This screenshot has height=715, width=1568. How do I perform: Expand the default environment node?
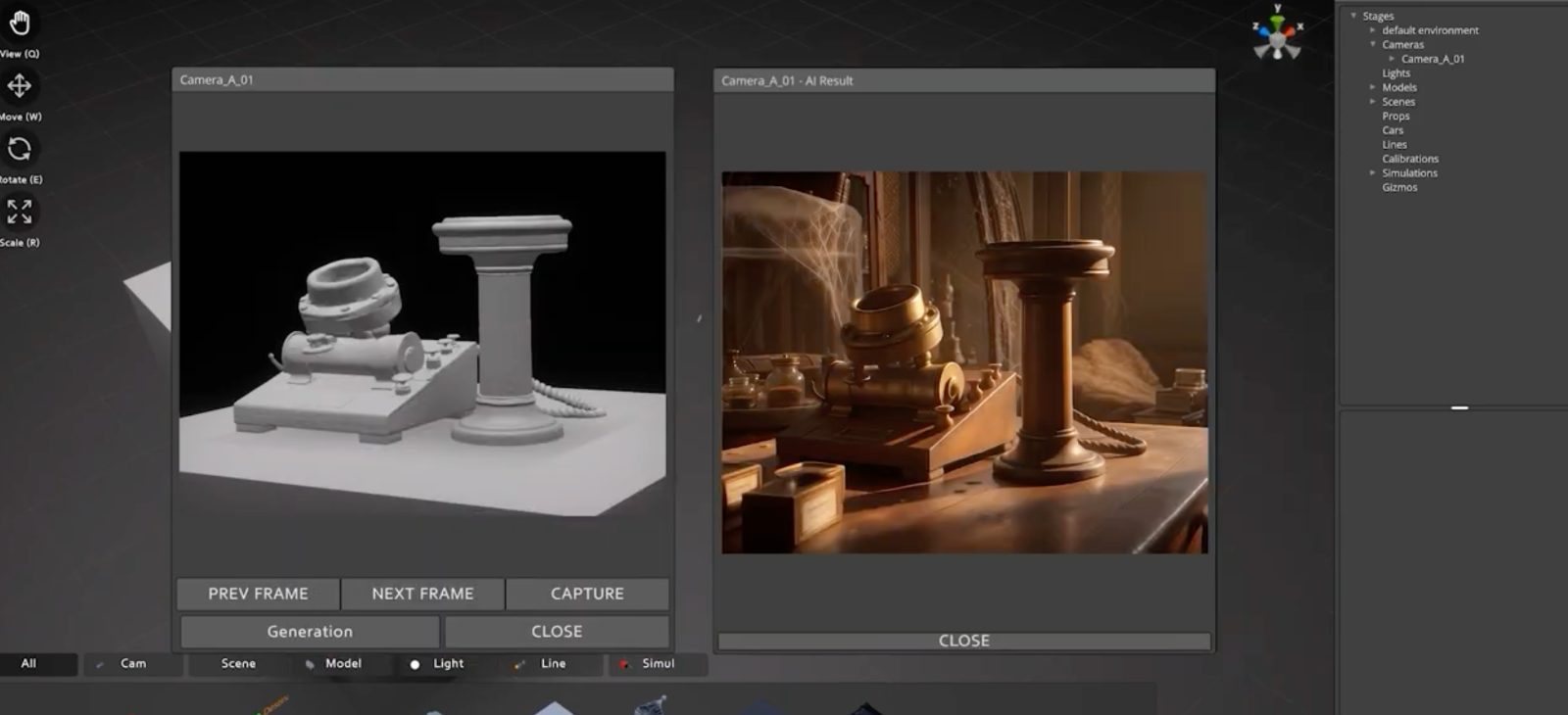pyautogui.click(x=1373, y=30)
